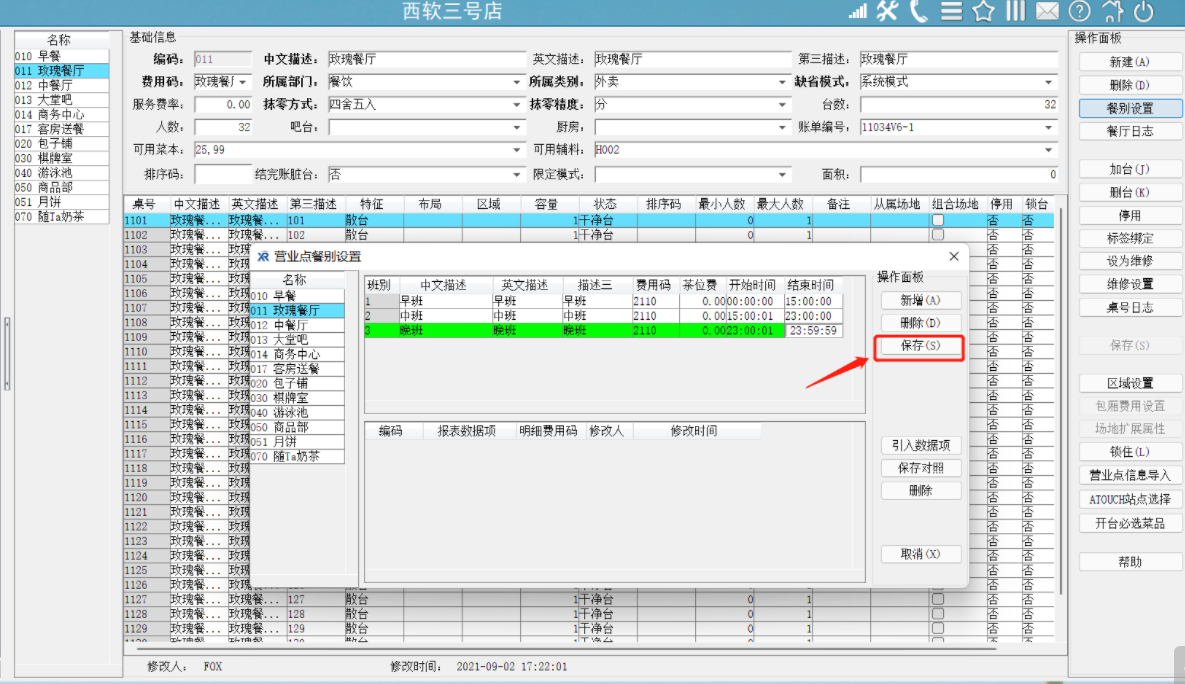The height and width of the screenshot is (684, 1185).
Task: Click 删除(D) in the dialog operation panel
Action: coord(920,323)
